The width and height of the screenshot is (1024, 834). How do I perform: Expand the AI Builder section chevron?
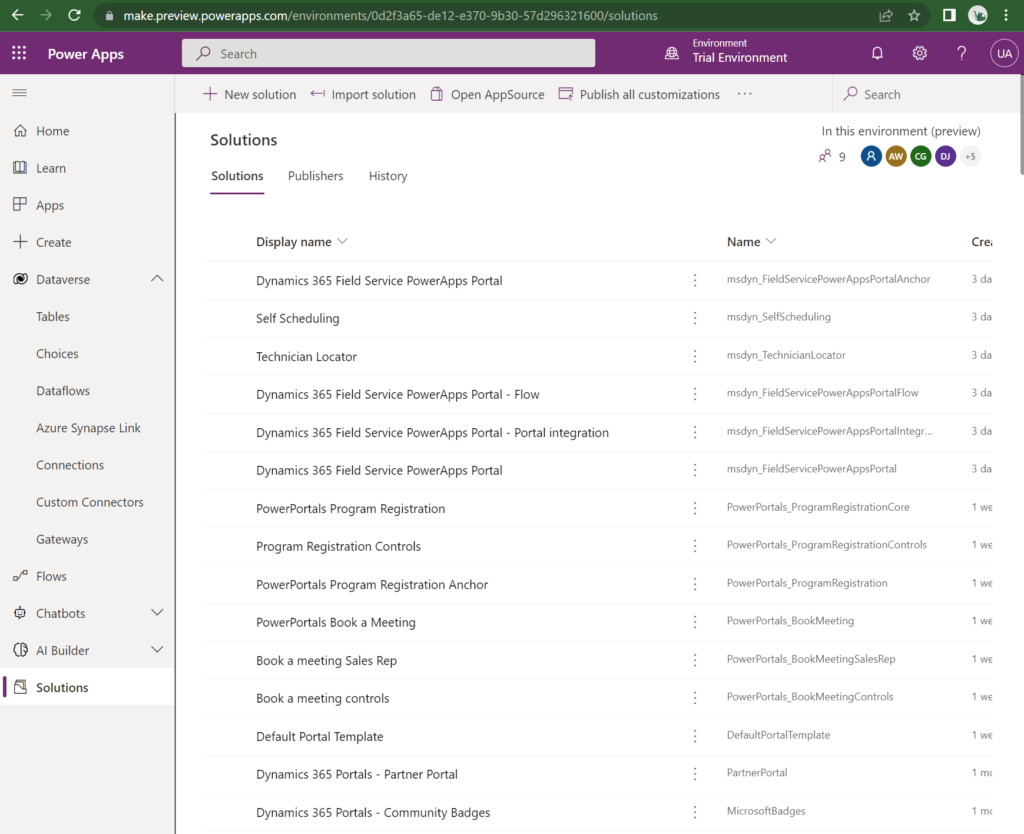(157, 650)
